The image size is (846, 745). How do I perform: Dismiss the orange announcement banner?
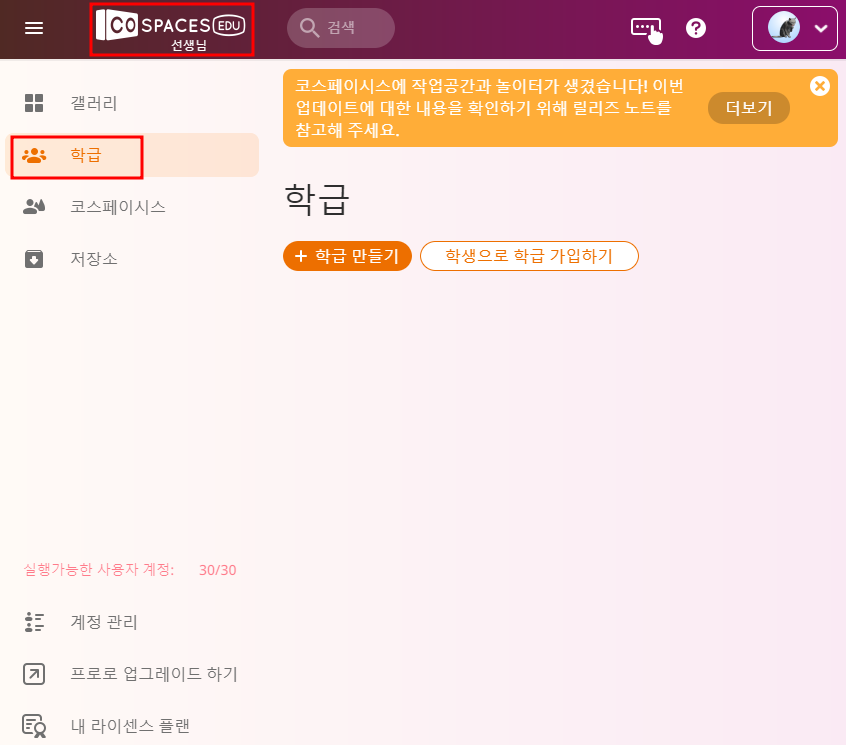820,86
